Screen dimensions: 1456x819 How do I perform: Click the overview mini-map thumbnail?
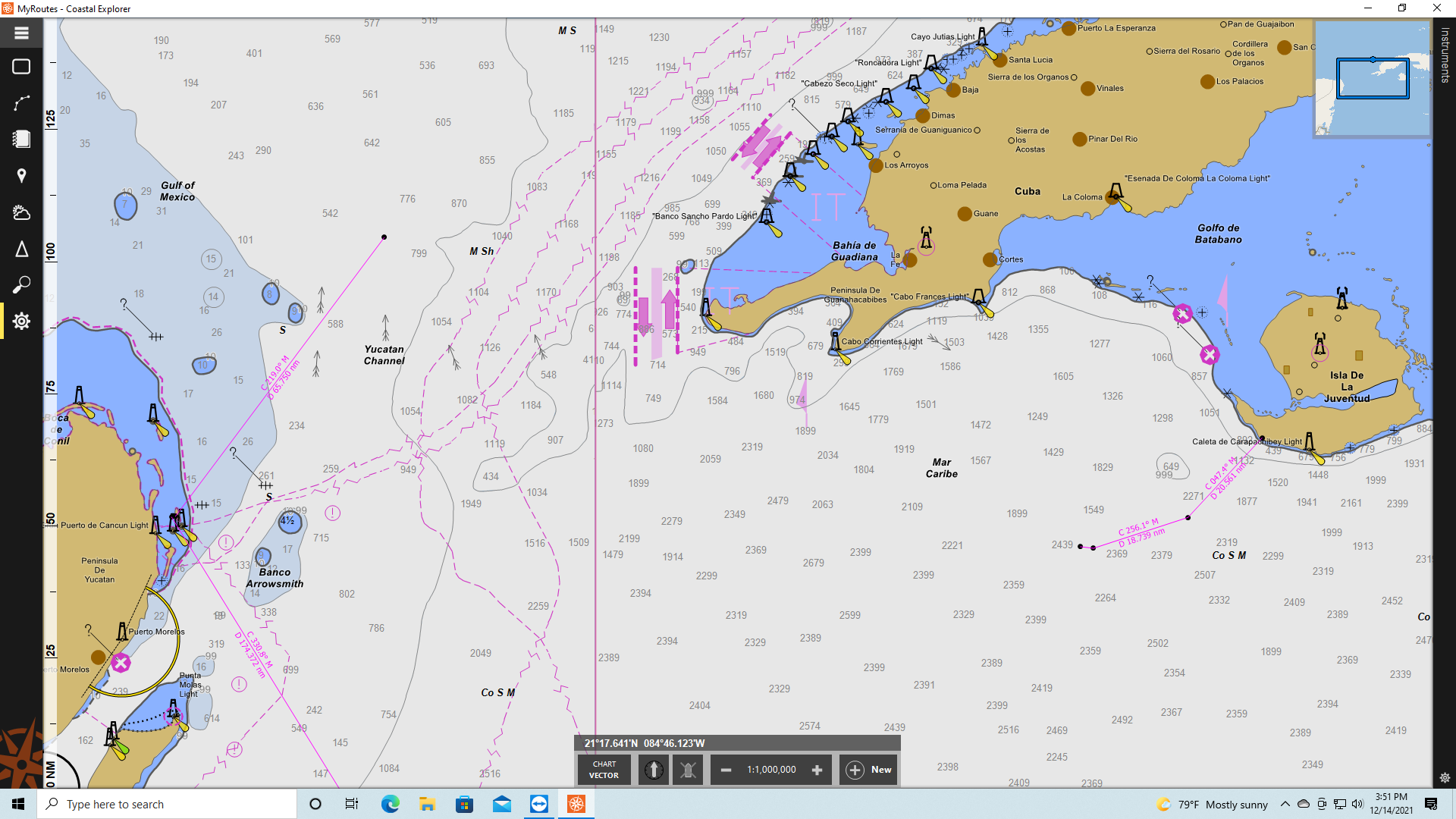[1372, 78]
